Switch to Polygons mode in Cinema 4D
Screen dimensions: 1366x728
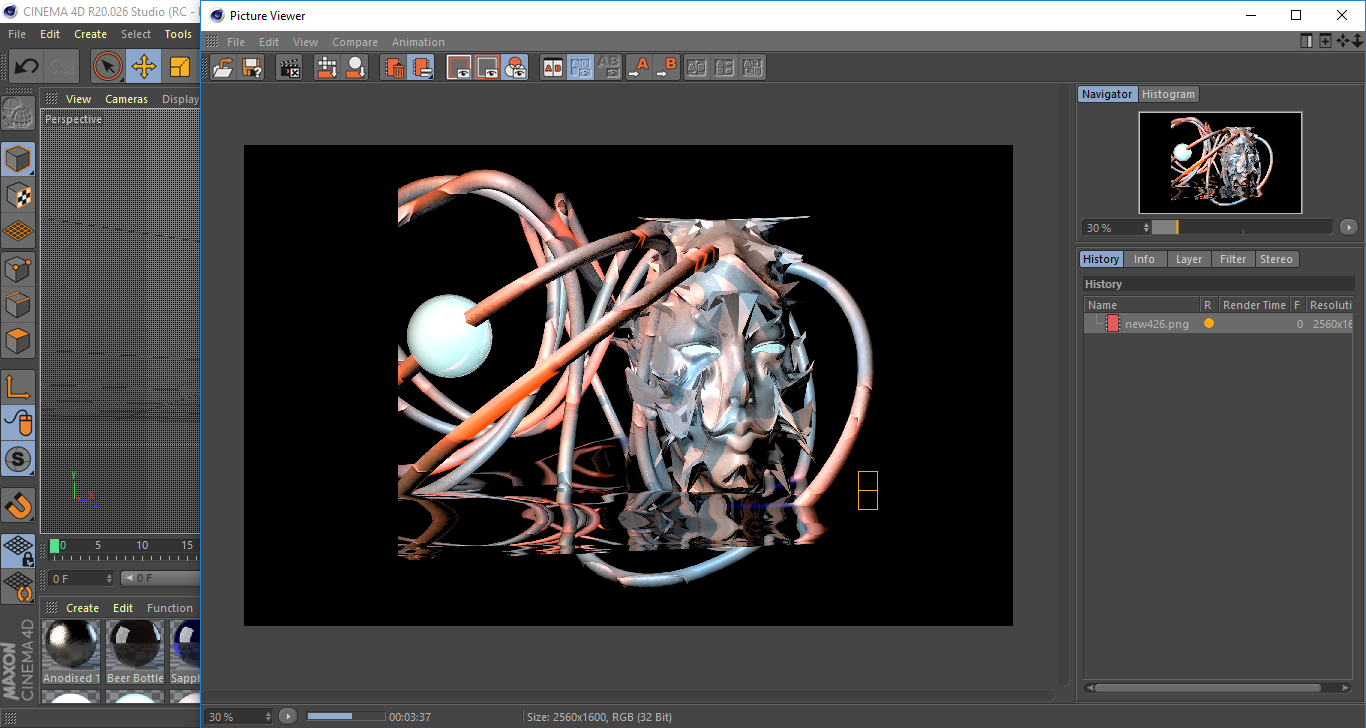[x=18, y=341]
